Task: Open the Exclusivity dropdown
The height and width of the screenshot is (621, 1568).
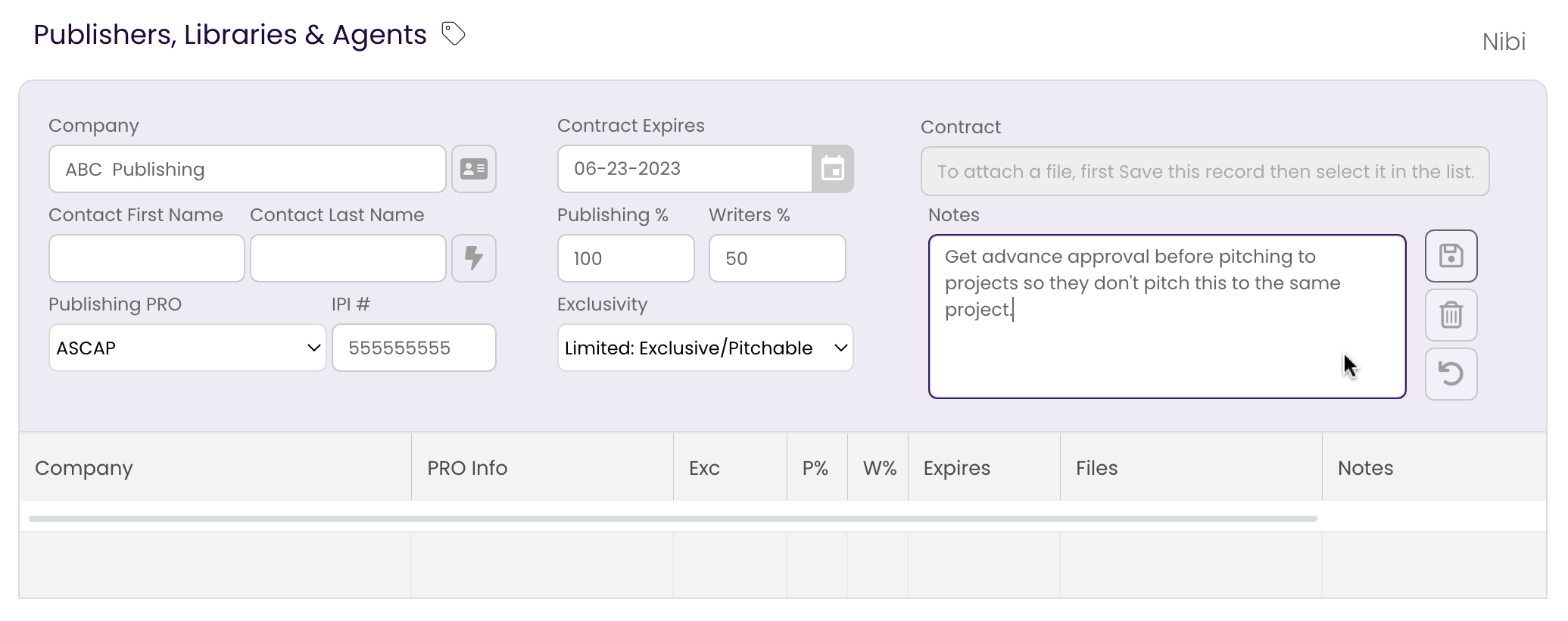Action: (x=706, y=348)
